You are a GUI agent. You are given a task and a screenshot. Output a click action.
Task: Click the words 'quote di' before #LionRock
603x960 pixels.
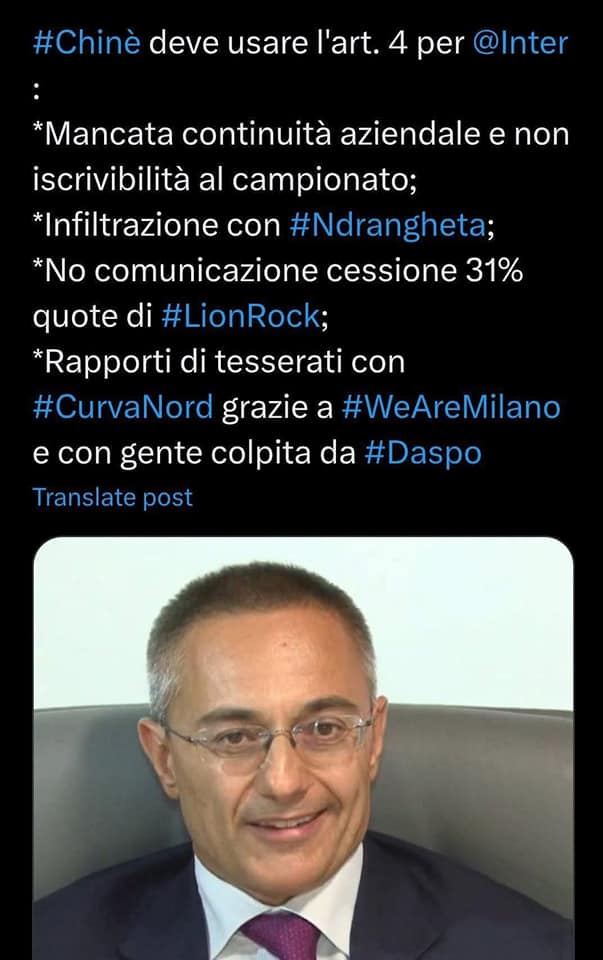(x=92, y=316)
